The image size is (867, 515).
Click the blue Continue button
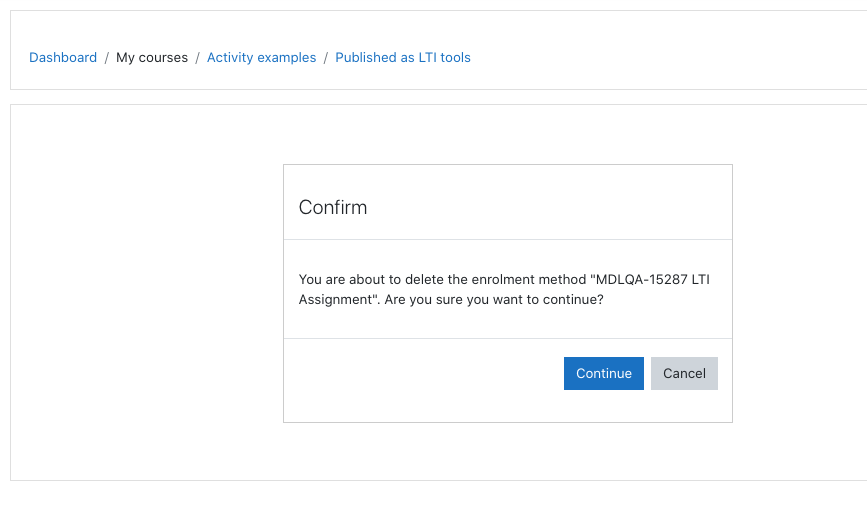pos(603,373)
